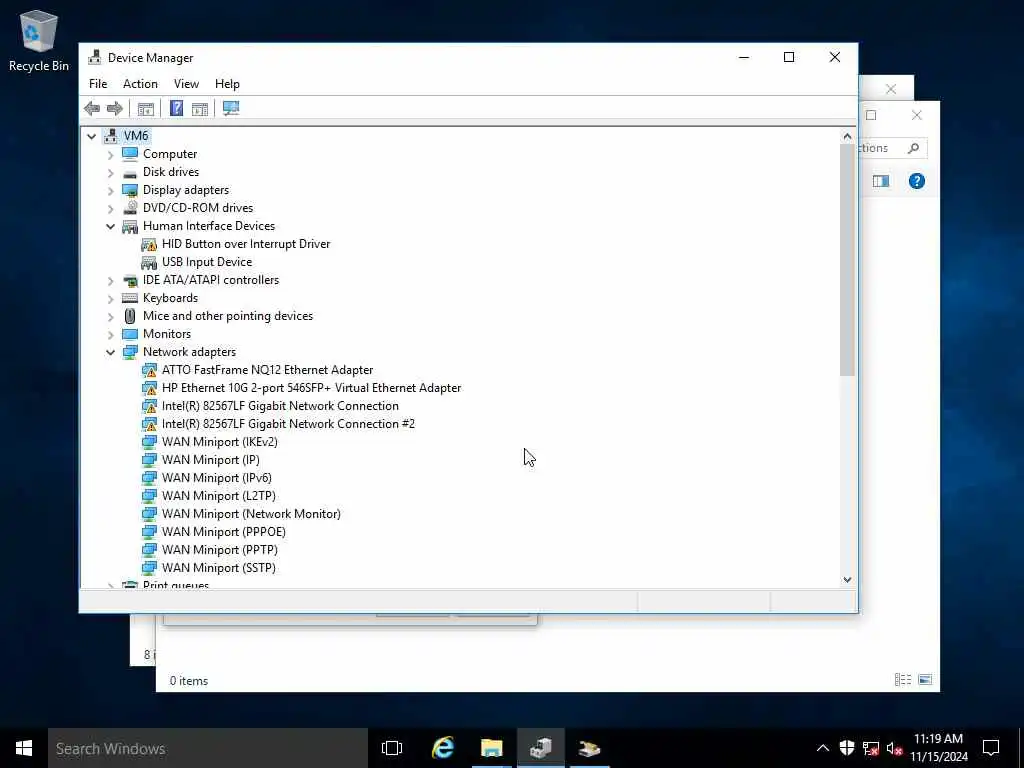This screenshot has width=1024, height=768.
Task: Click the blue Help icon in background window
Action: (916, 181)
